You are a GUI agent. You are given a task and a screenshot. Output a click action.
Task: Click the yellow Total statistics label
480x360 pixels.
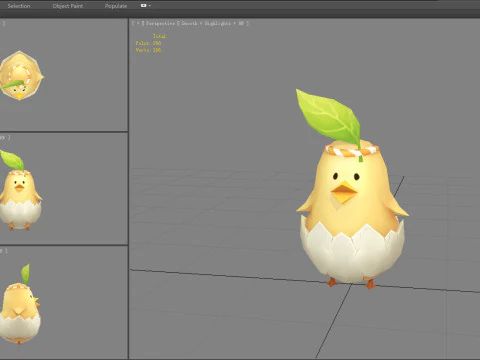[x=159, y=36]
